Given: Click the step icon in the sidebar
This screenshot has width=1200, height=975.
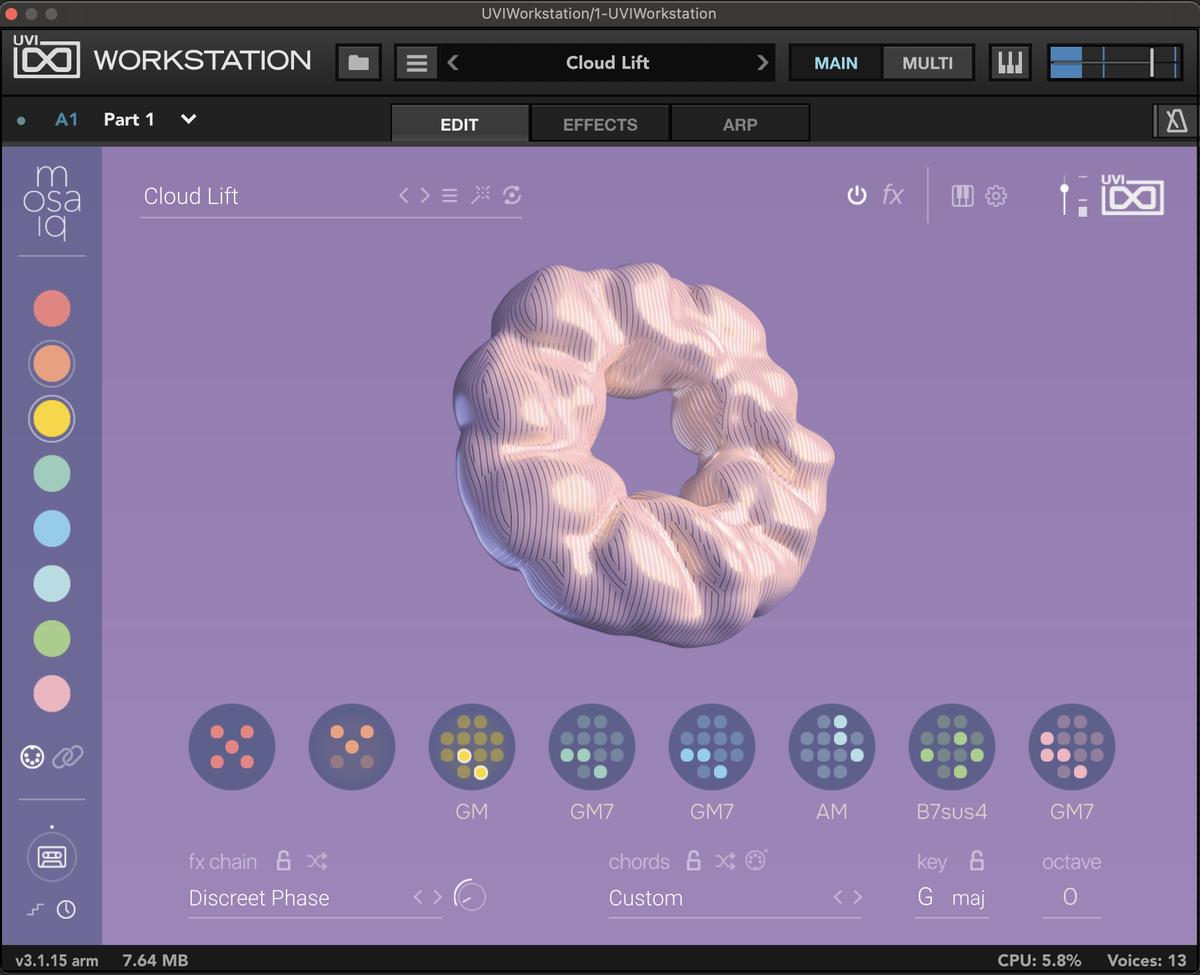Looking at the screenshot, I should pos(35,910).
